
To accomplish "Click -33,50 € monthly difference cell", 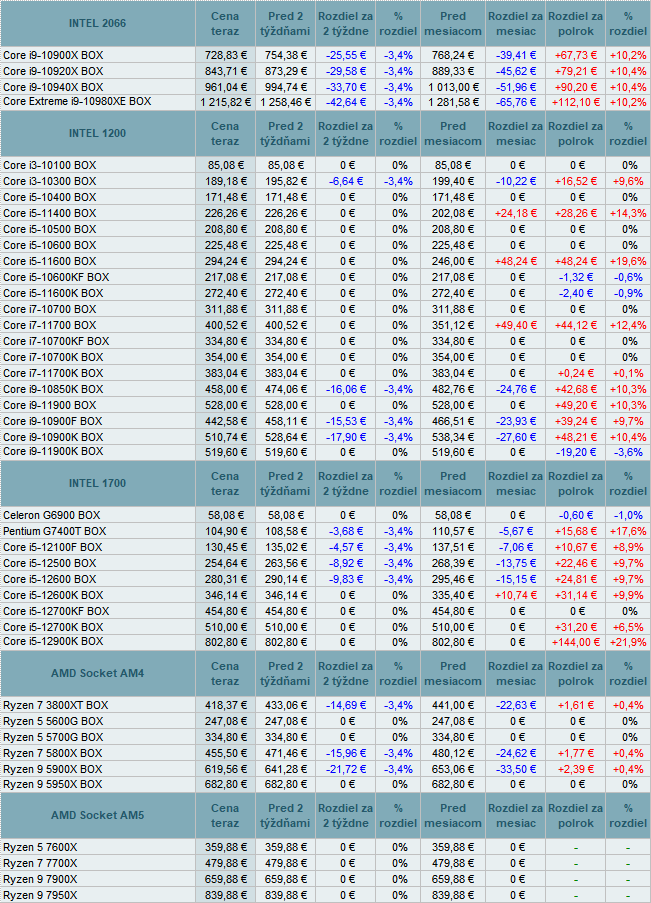I will pos(516,769).
